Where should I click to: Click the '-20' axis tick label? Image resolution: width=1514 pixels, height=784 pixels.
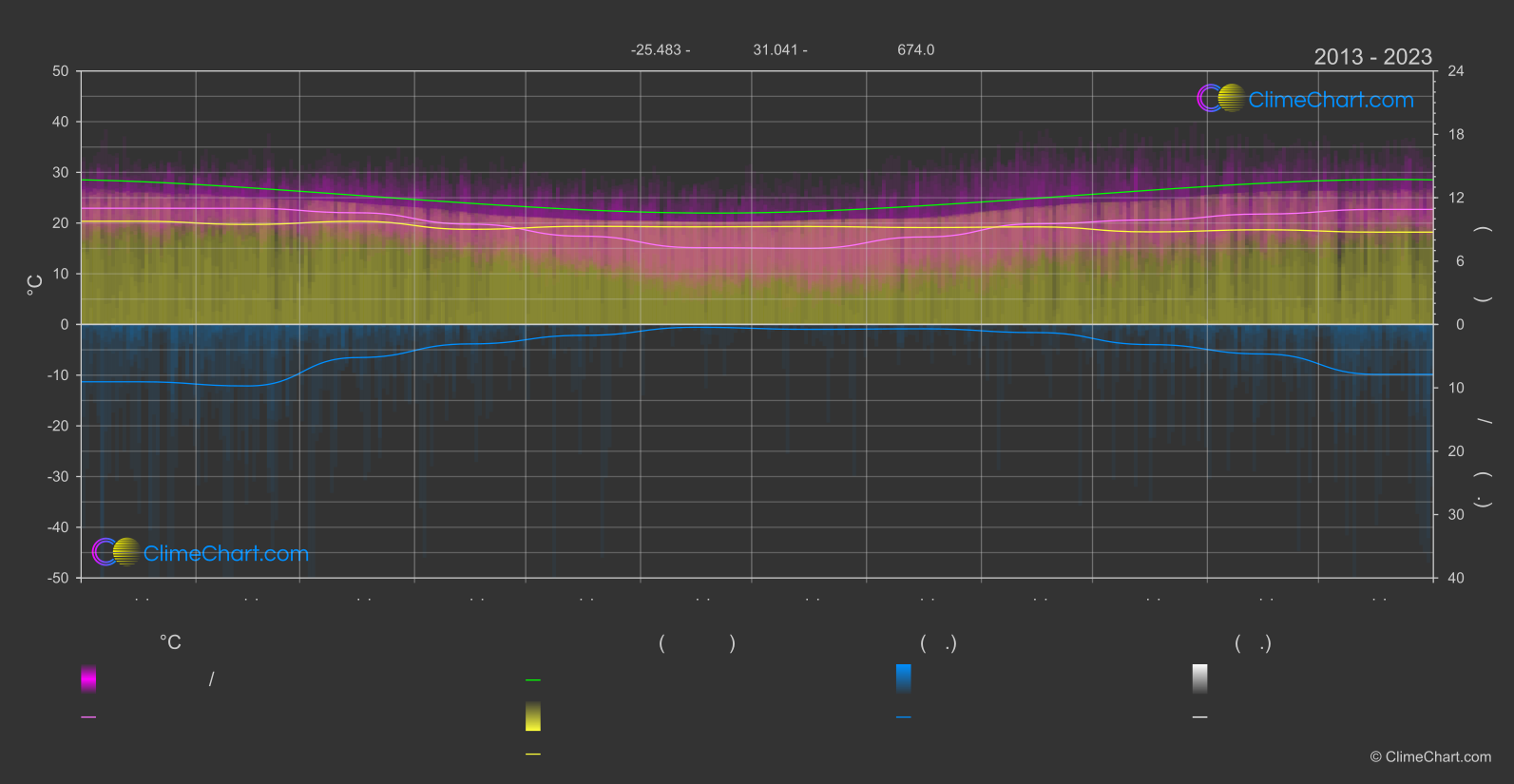tap(59, 426)
